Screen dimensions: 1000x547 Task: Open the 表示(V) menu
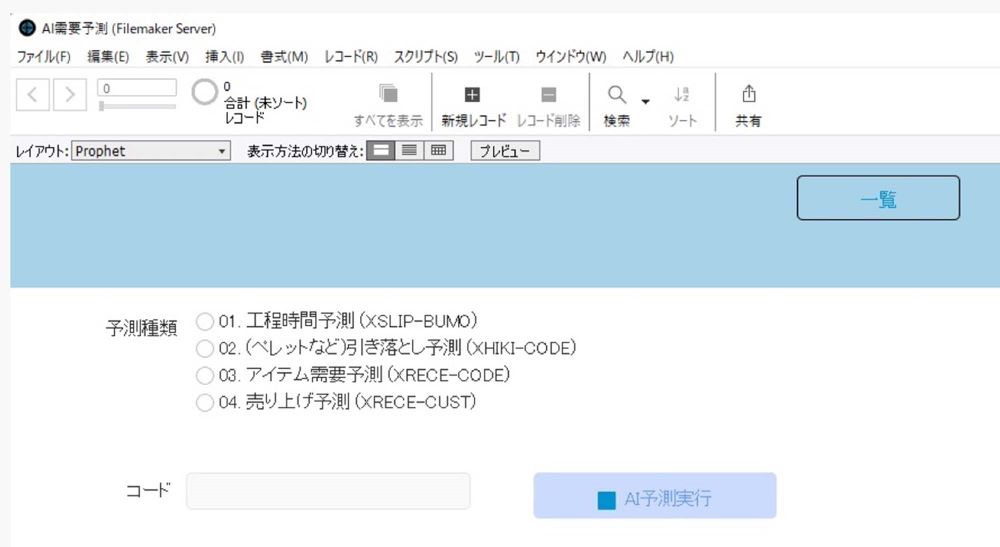167,57
